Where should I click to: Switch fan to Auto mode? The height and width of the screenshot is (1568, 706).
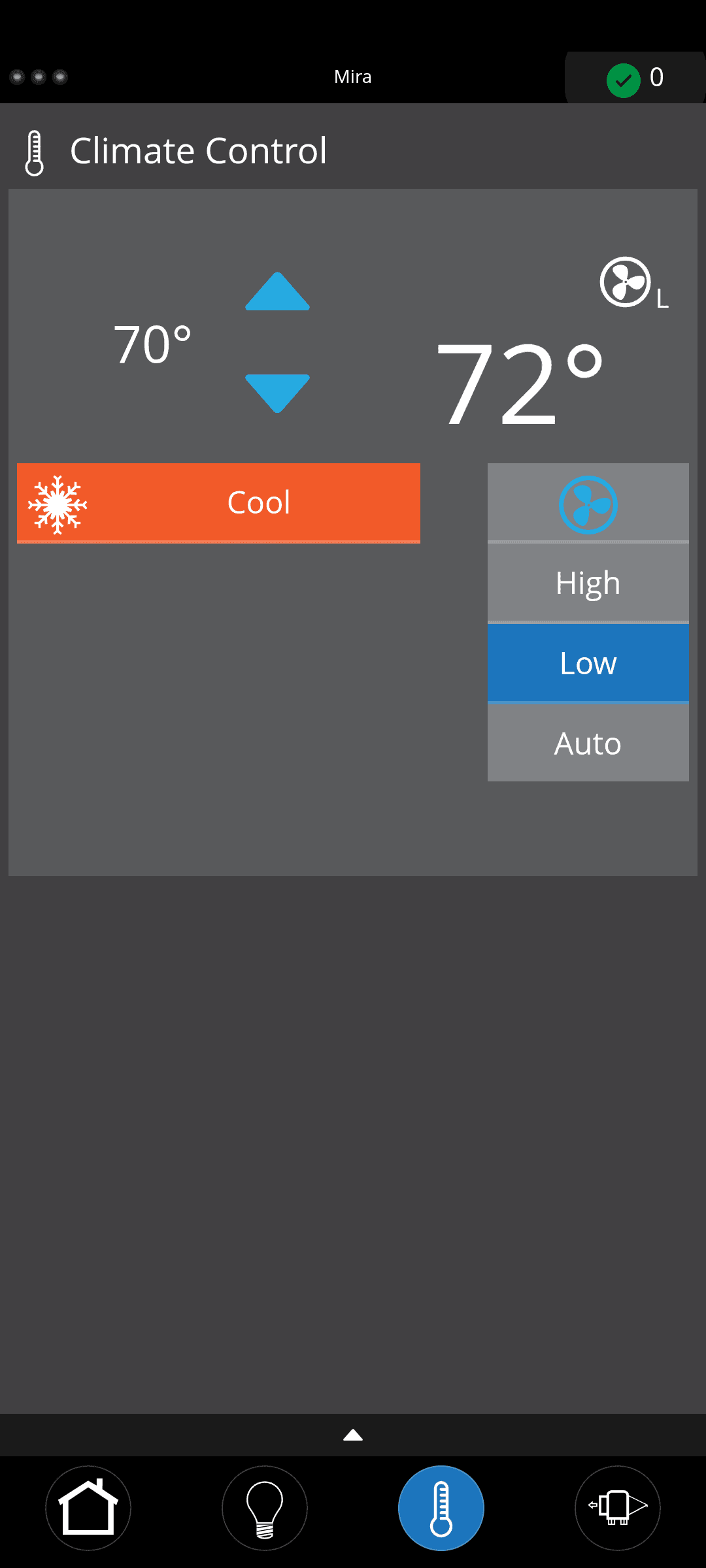pyautogui.click(x=588, y=743)
